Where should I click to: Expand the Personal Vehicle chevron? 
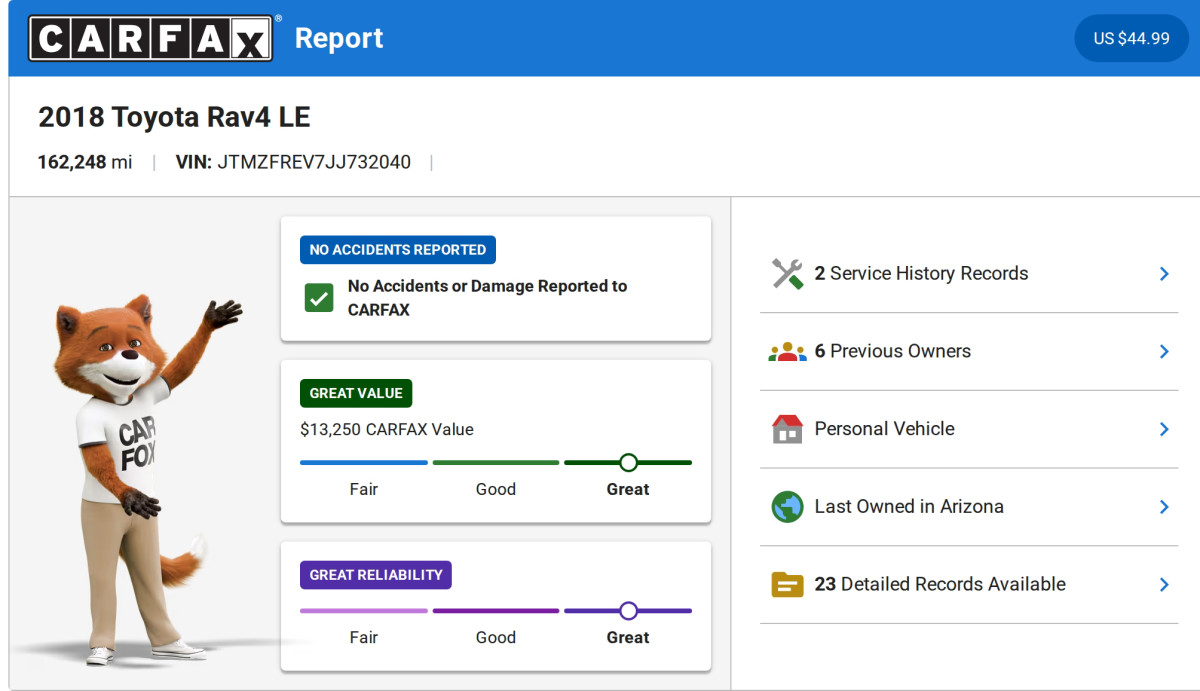(x=1164, y=429)
